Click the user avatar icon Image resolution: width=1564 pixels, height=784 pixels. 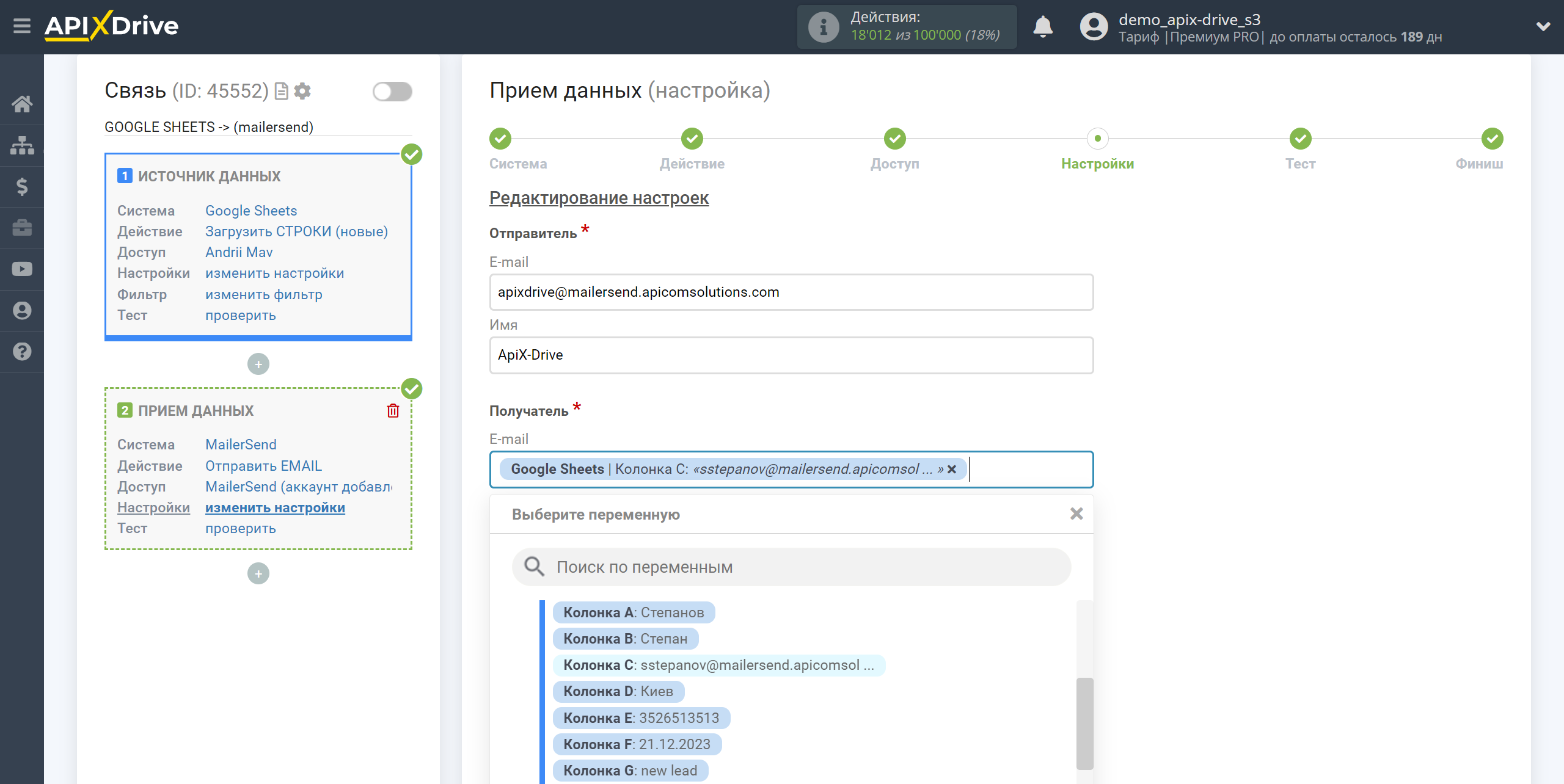pyautogui.click(x=1094, y=27)
